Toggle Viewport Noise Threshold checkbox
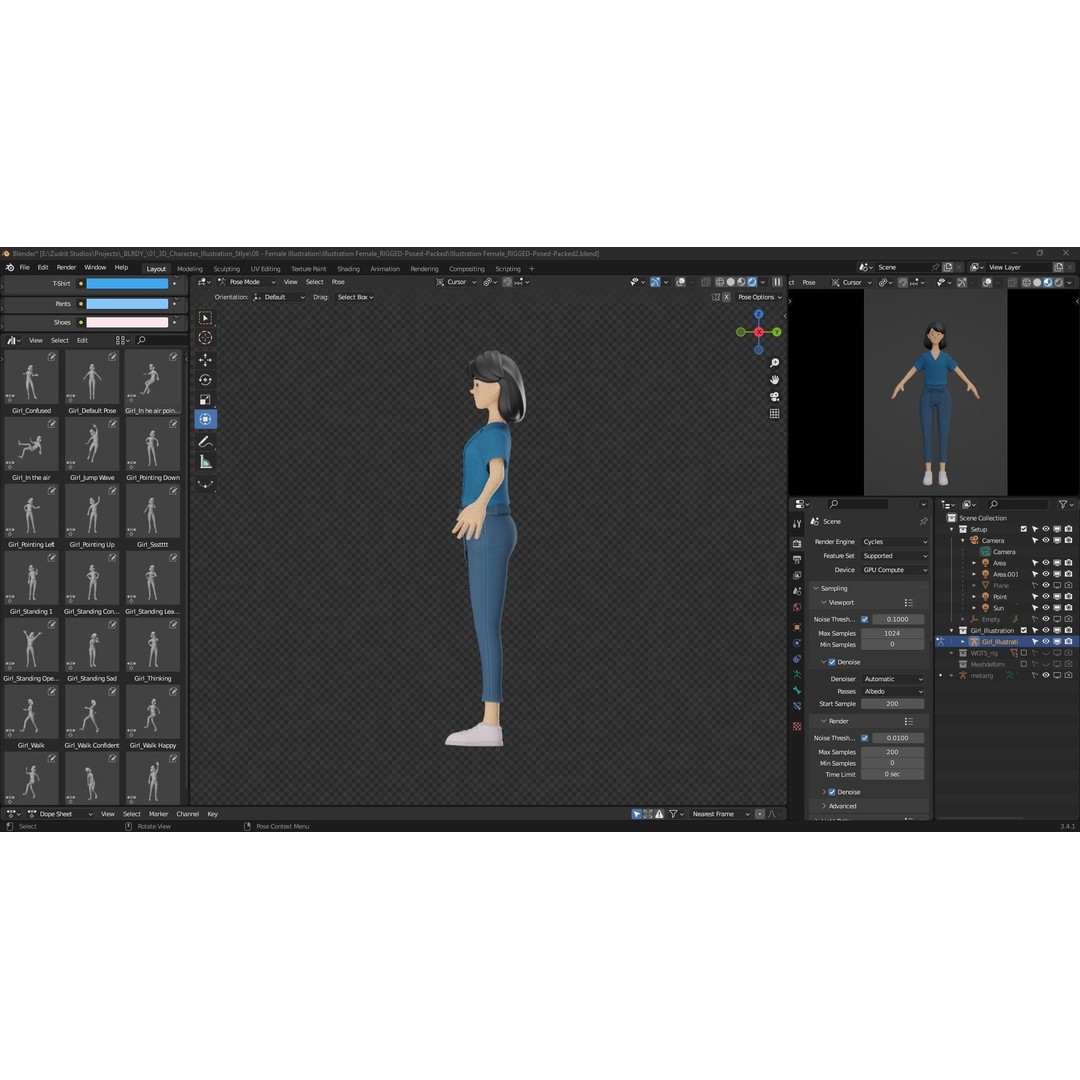The height and width of the screenshot is (1080, 1080). tap(864, 619)
